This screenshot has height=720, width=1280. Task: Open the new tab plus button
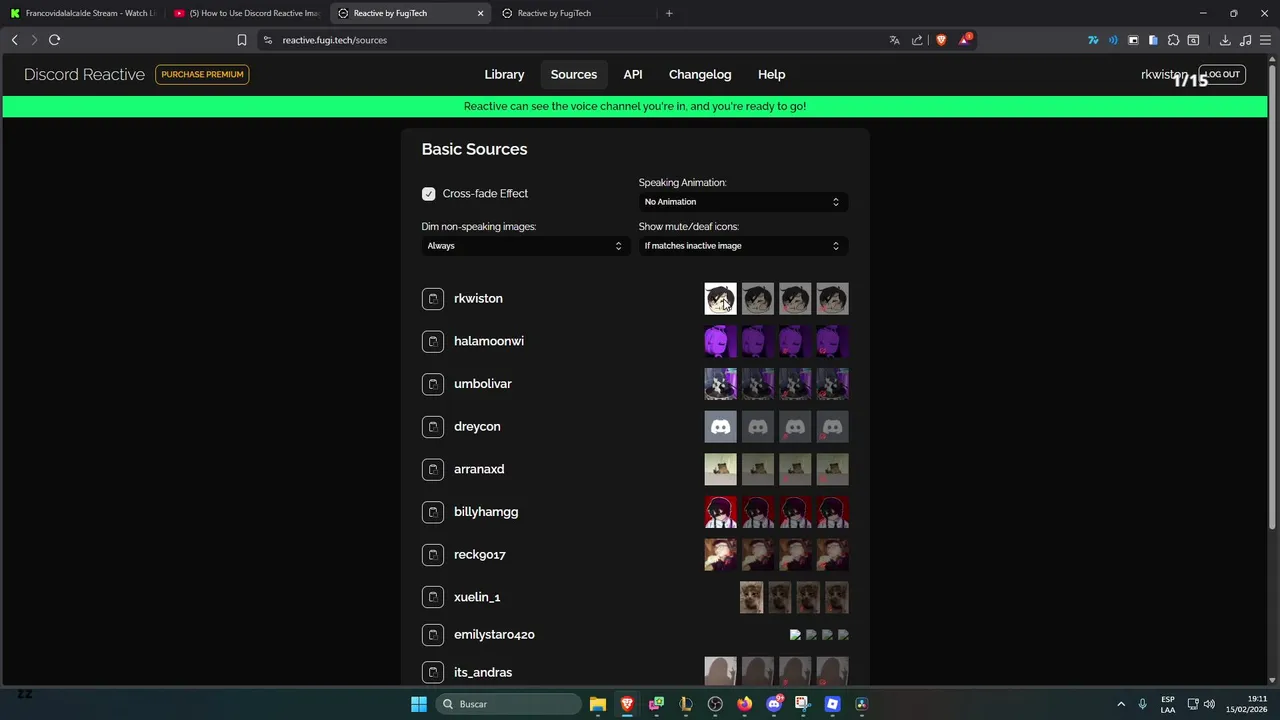pos(669,13)
